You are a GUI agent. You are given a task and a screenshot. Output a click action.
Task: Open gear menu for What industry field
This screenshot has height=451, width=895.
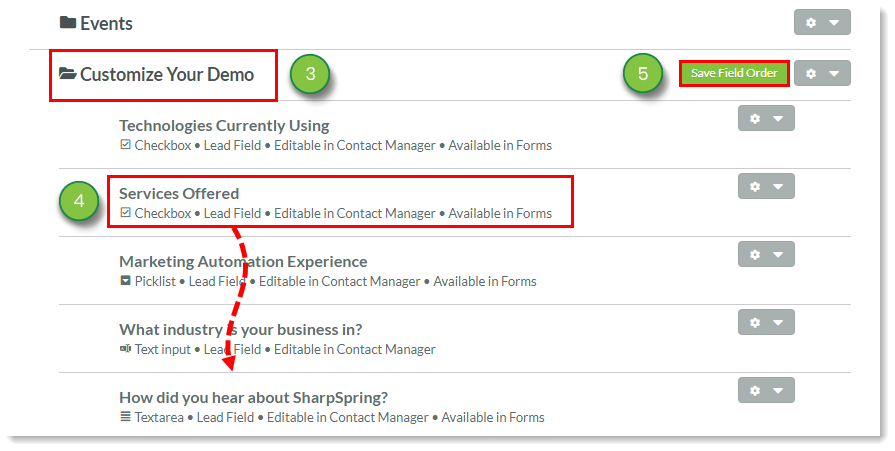[x=766, y=322]
